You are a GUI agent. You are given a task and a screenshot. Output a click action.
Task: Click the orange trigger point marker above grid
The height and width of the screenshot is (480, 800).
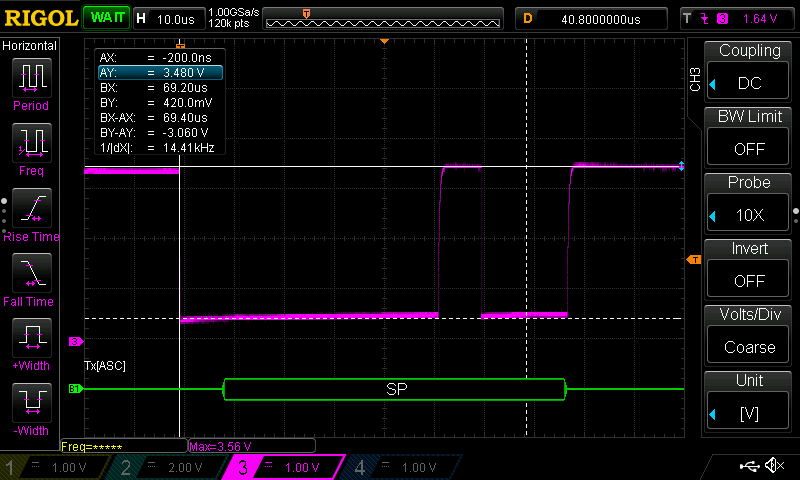point(385,41)
